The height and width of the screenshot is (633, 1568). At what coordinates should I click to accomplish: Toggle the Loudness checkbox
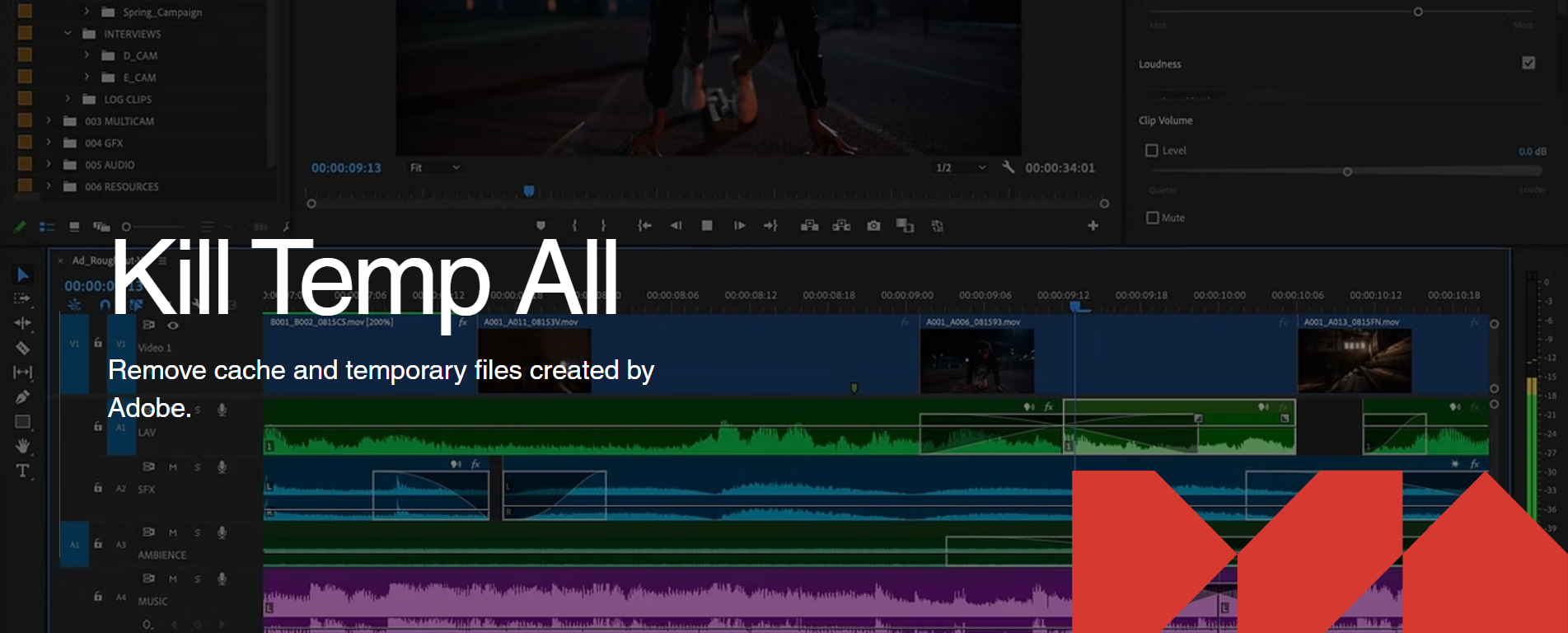point(1528,63)
